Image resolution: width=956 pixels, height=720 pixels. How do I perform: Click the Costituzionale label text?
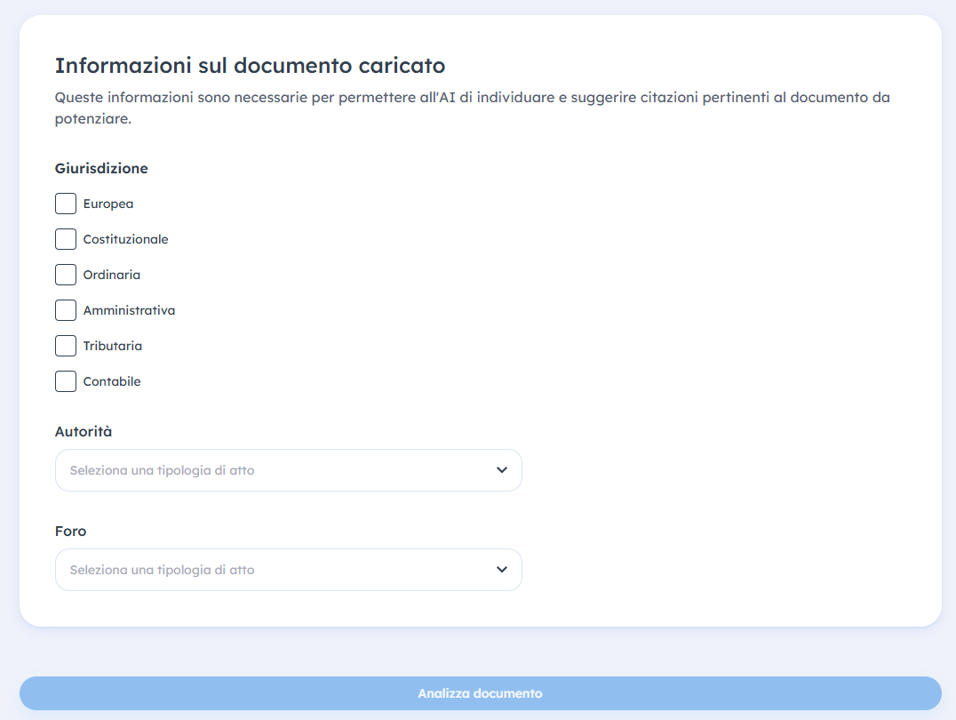[x=126, y=239]
